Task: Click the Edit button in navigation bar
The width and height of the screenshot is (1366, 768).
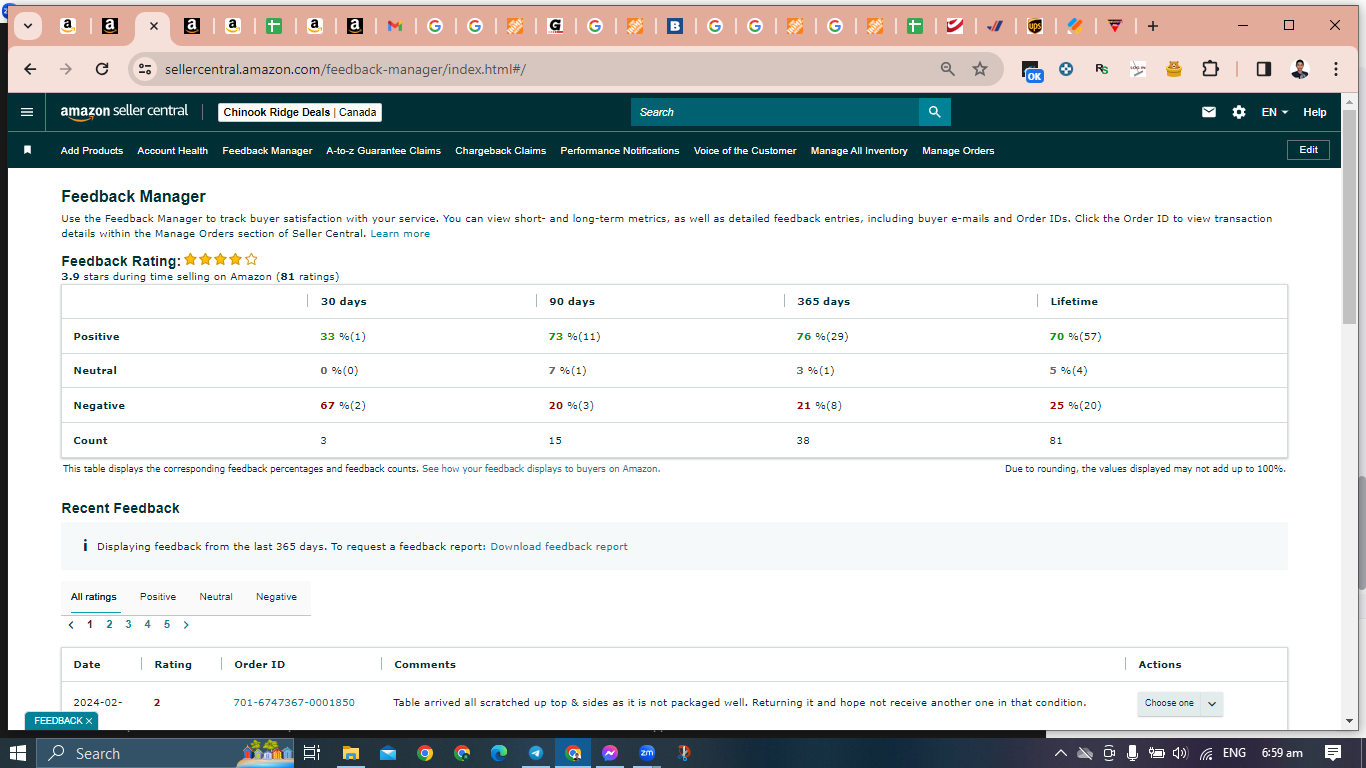Action: point(1308,150)
